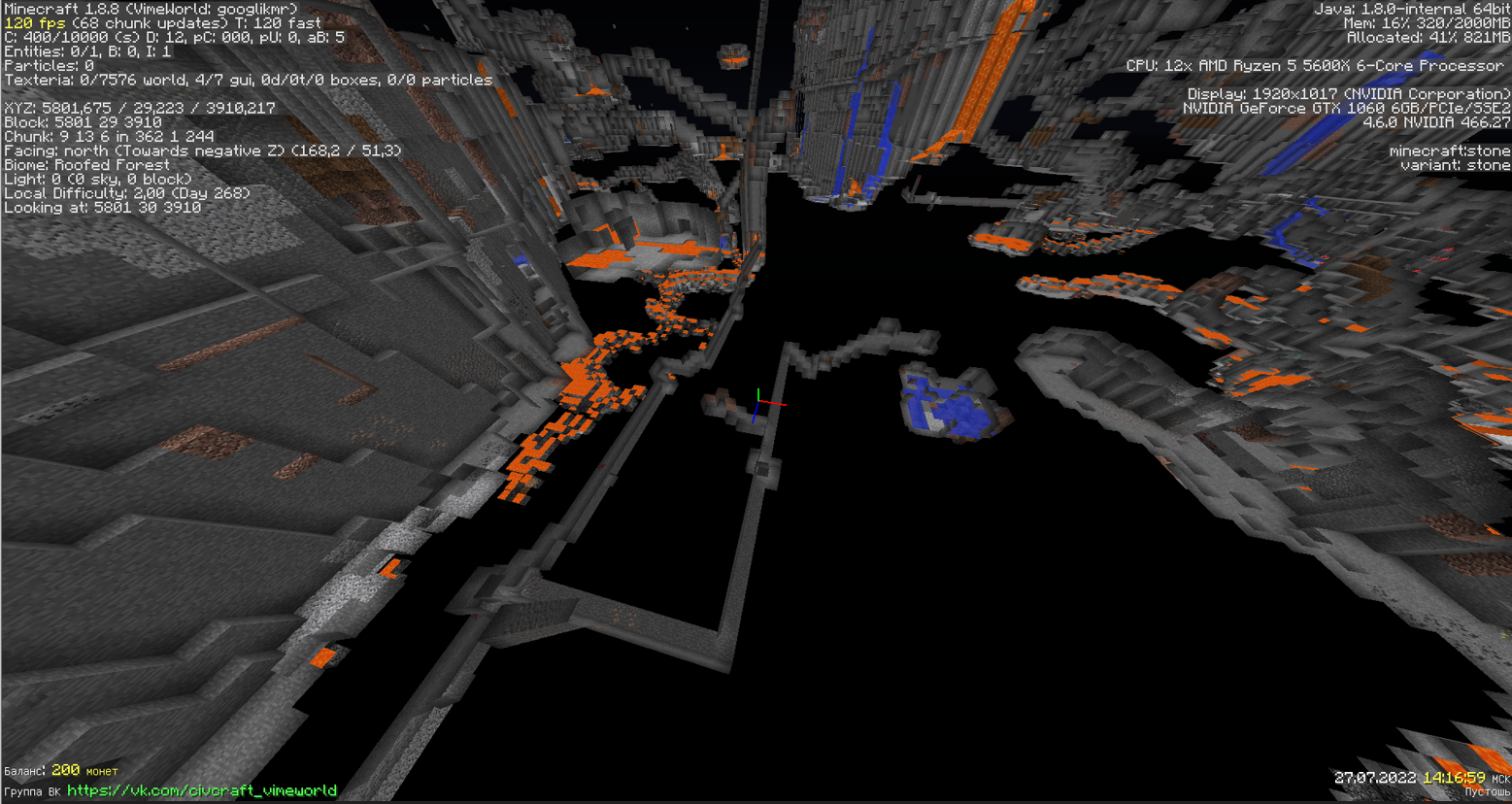Screen dimensions: 1512x804
Task: Click the 'Light: 0 (0 sky, 0 block)' line
Action: click(x=98, y=179)
